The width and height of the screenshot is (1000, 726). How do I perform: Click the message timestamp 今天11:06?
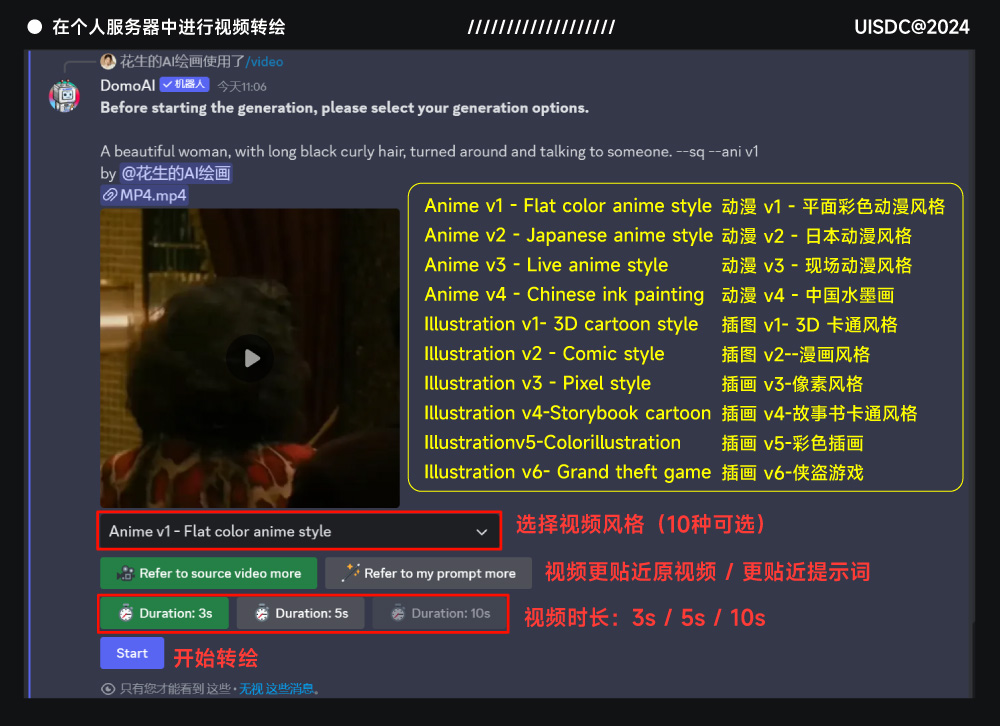[242, 87]
